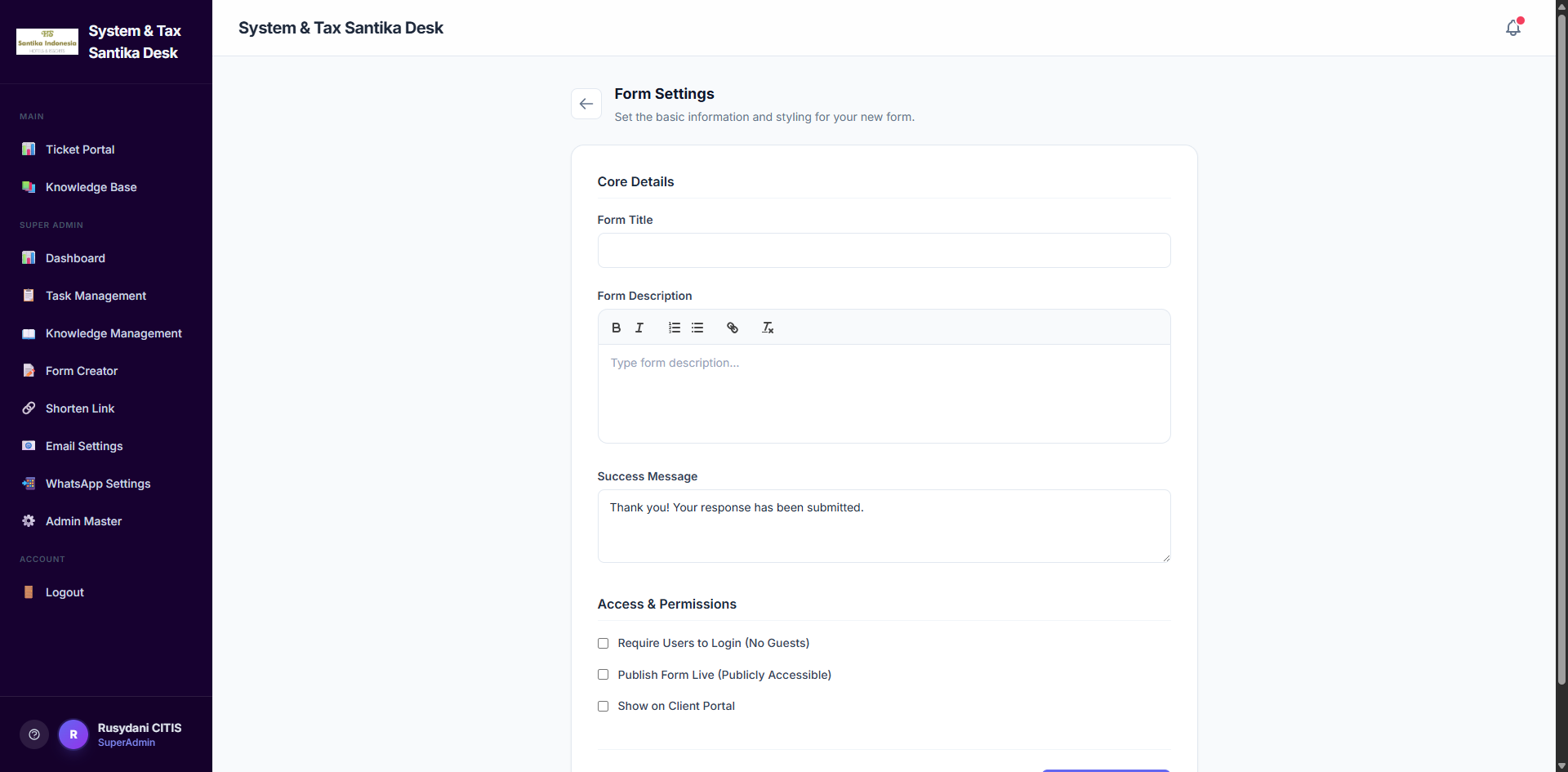Check Publish Form Live (Publicly Accessible)
This screenshot has width=1568, height=772.
pos(603,675)
